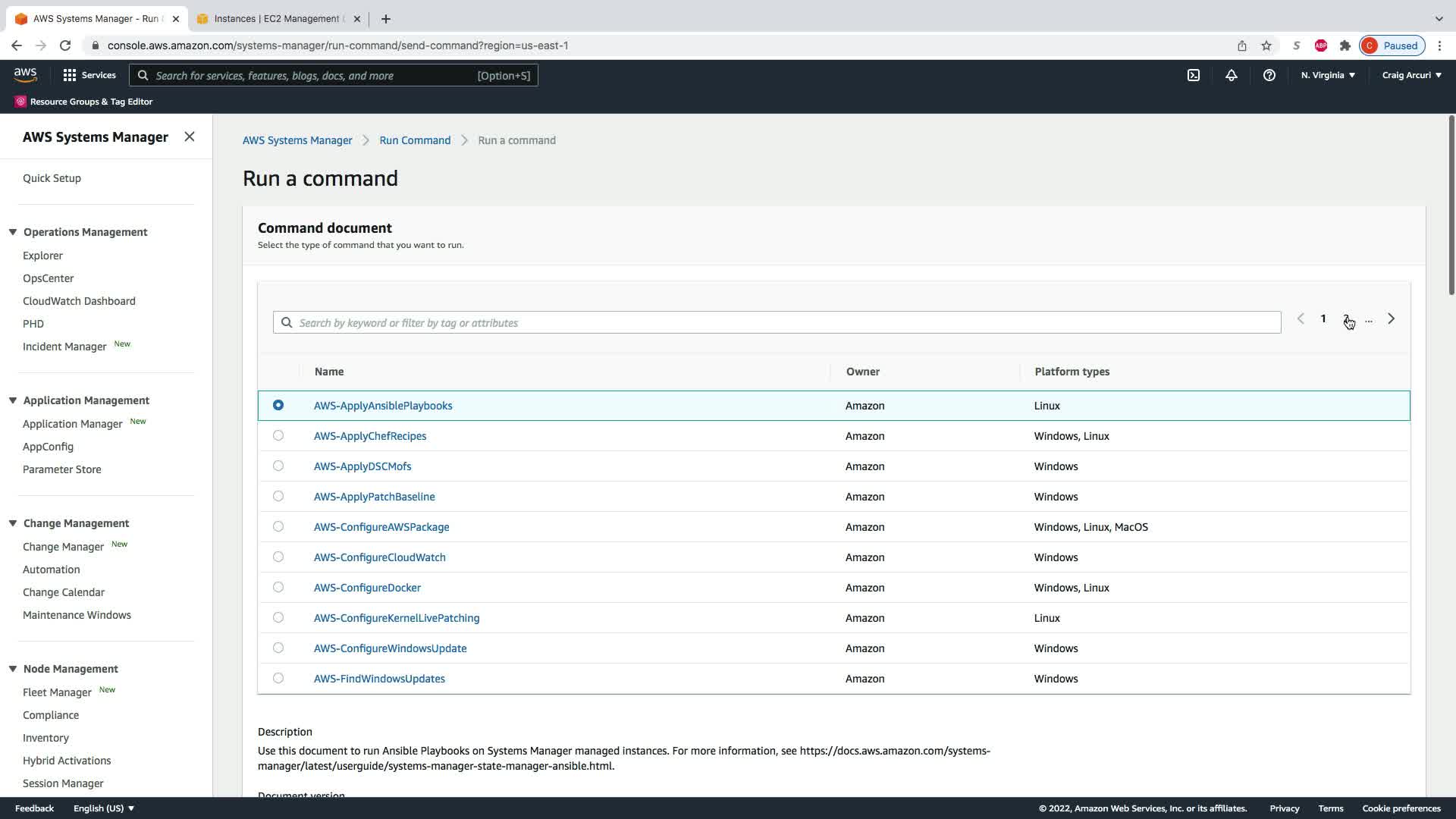Image resolution: width=1456 pixels, height=819 pixels.
Task: Reload the browser page
Action: point(65,45)
